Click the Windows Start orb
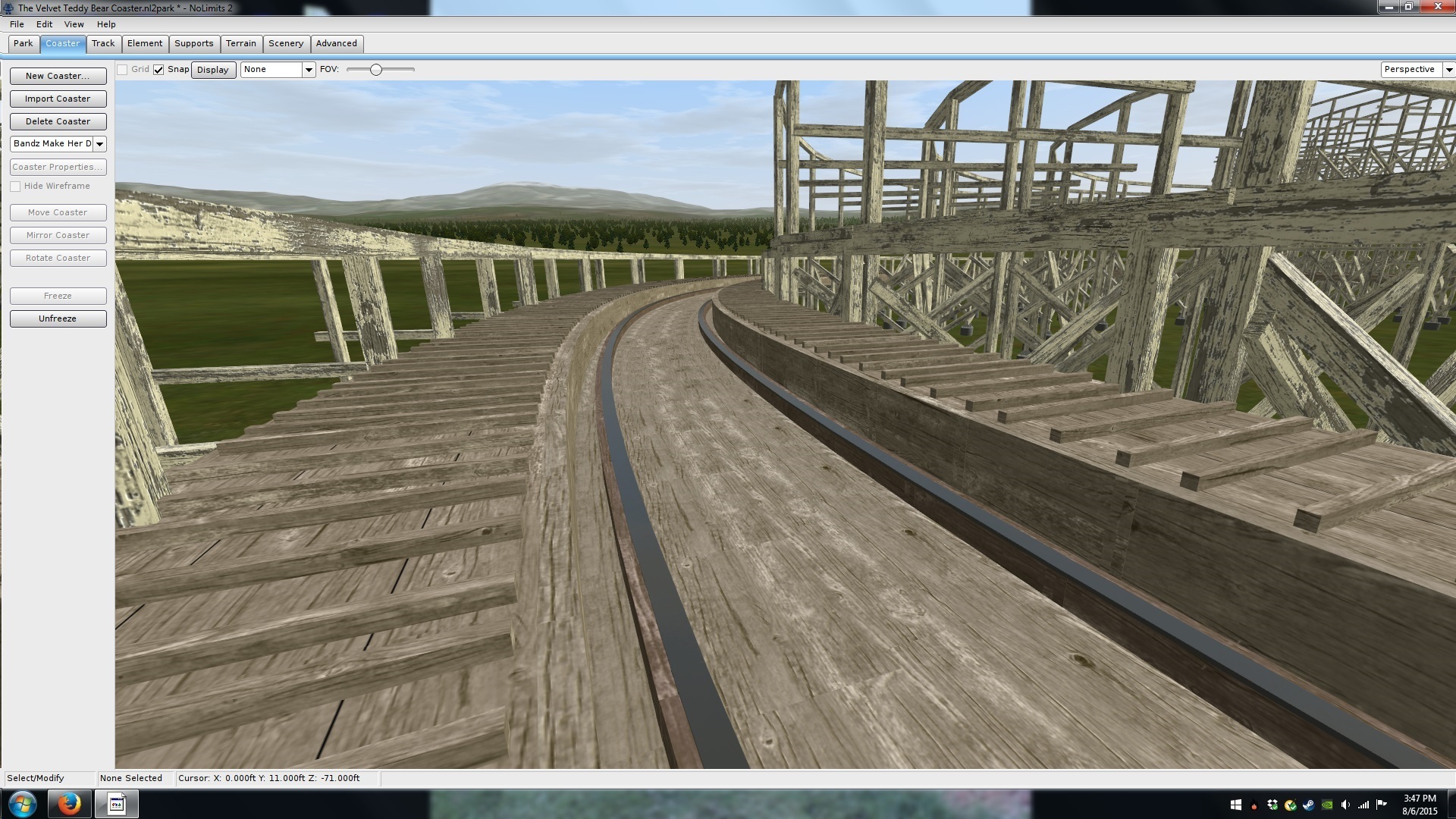The image size is (1456, 819). (22, 804)
